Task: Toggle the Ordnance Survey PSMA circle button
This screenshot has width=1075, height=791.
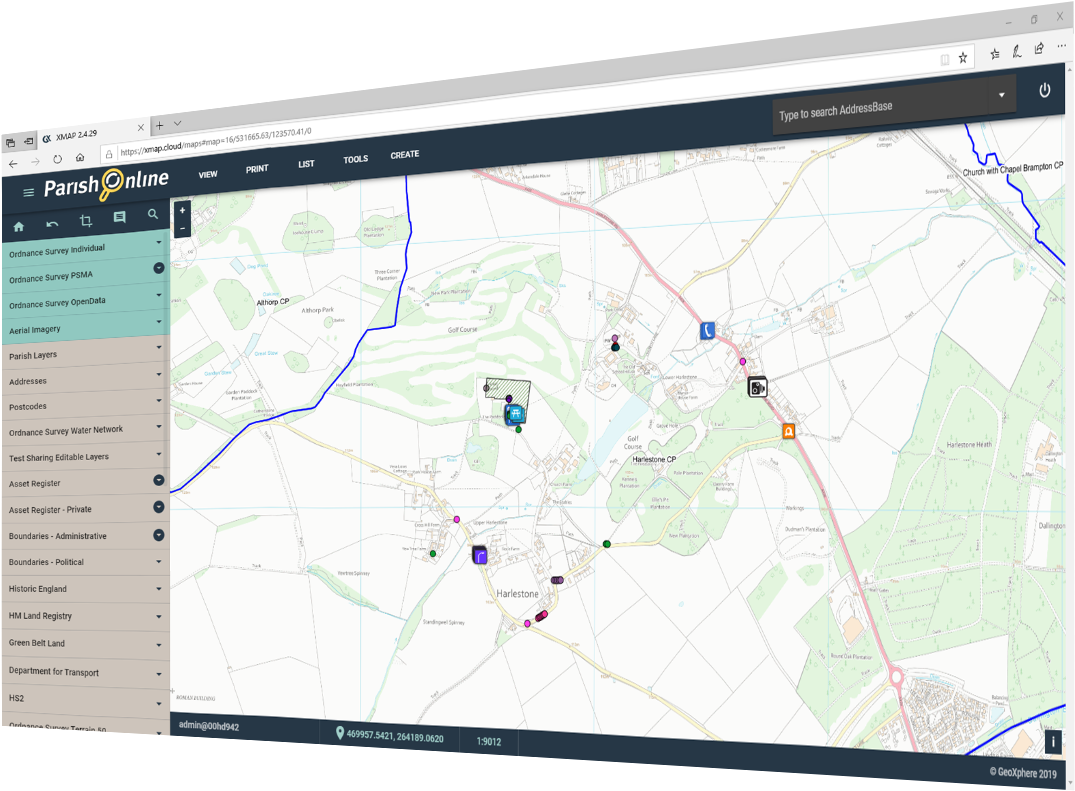Action: 158,268
